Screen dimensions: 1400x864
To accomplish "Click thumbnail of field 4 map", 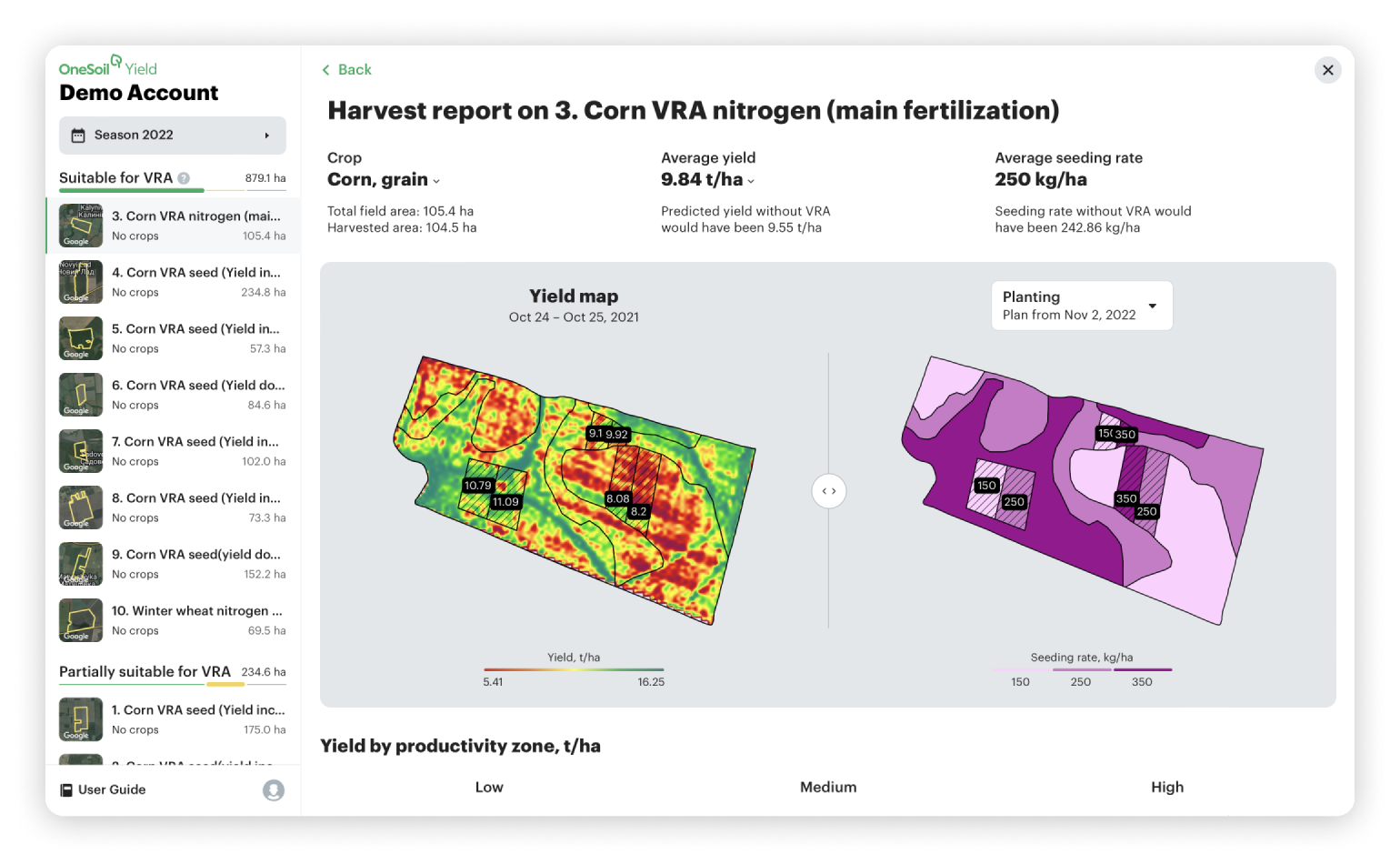I will tap(81, 282).
